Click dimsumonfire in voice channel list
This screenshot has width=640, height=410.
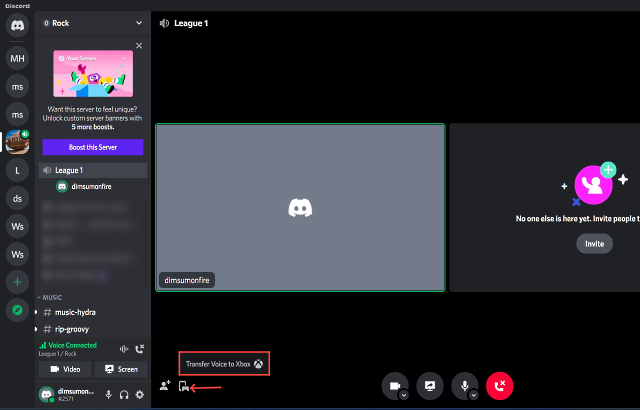tap(91, 186)
